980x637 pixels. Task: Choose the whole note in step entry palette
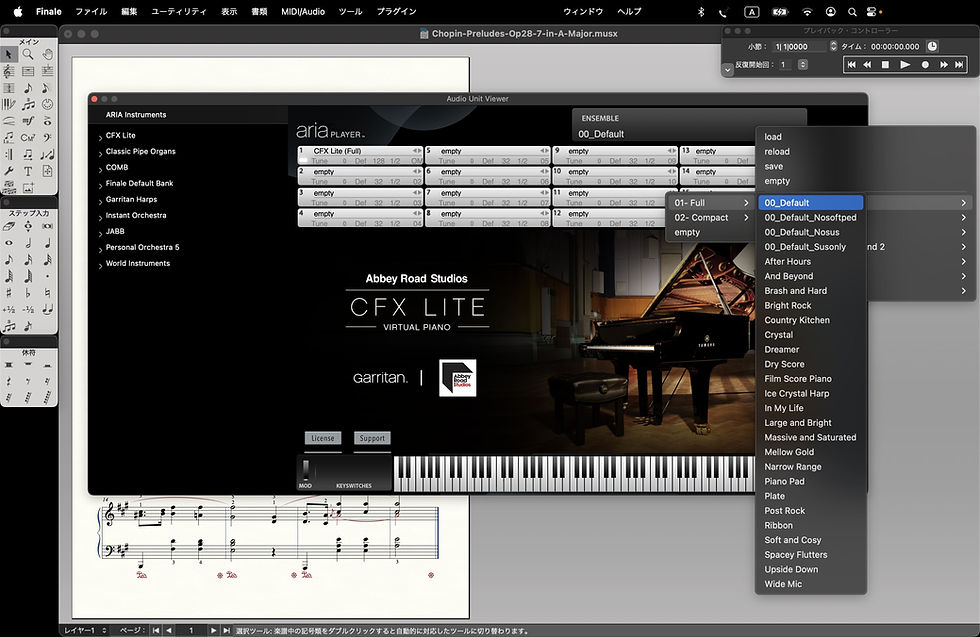[x=9, y=243]
